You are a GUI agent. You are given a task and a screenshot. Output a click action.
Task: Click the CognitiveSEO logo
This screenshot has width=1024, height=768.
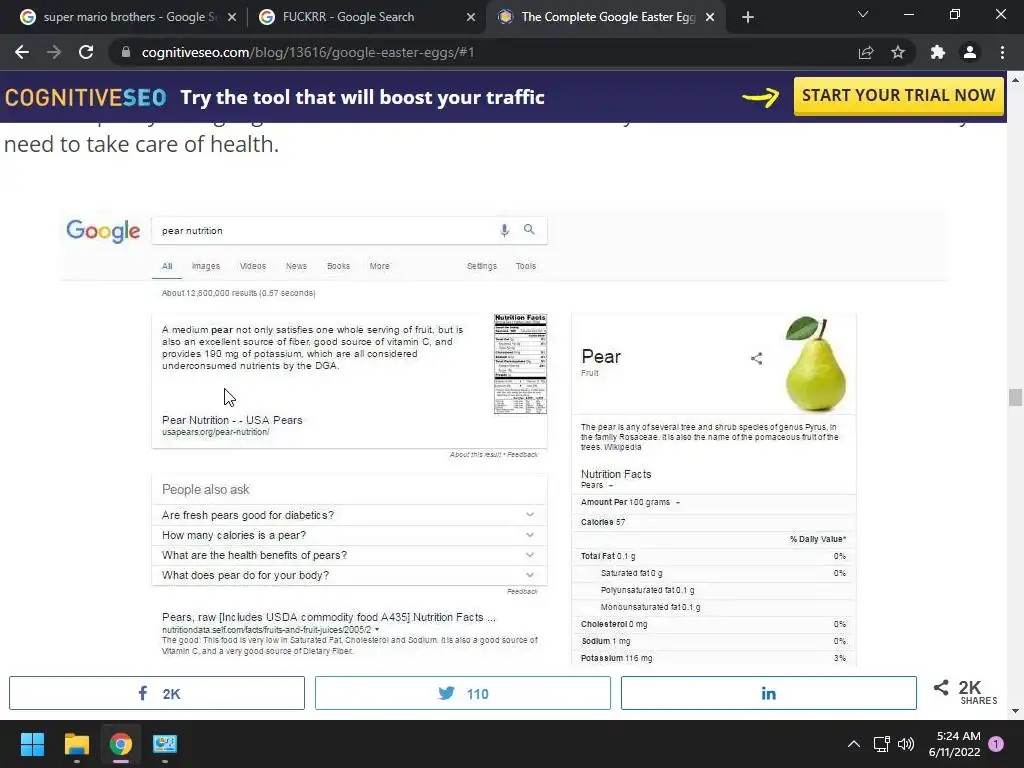[x=86, y=97]
